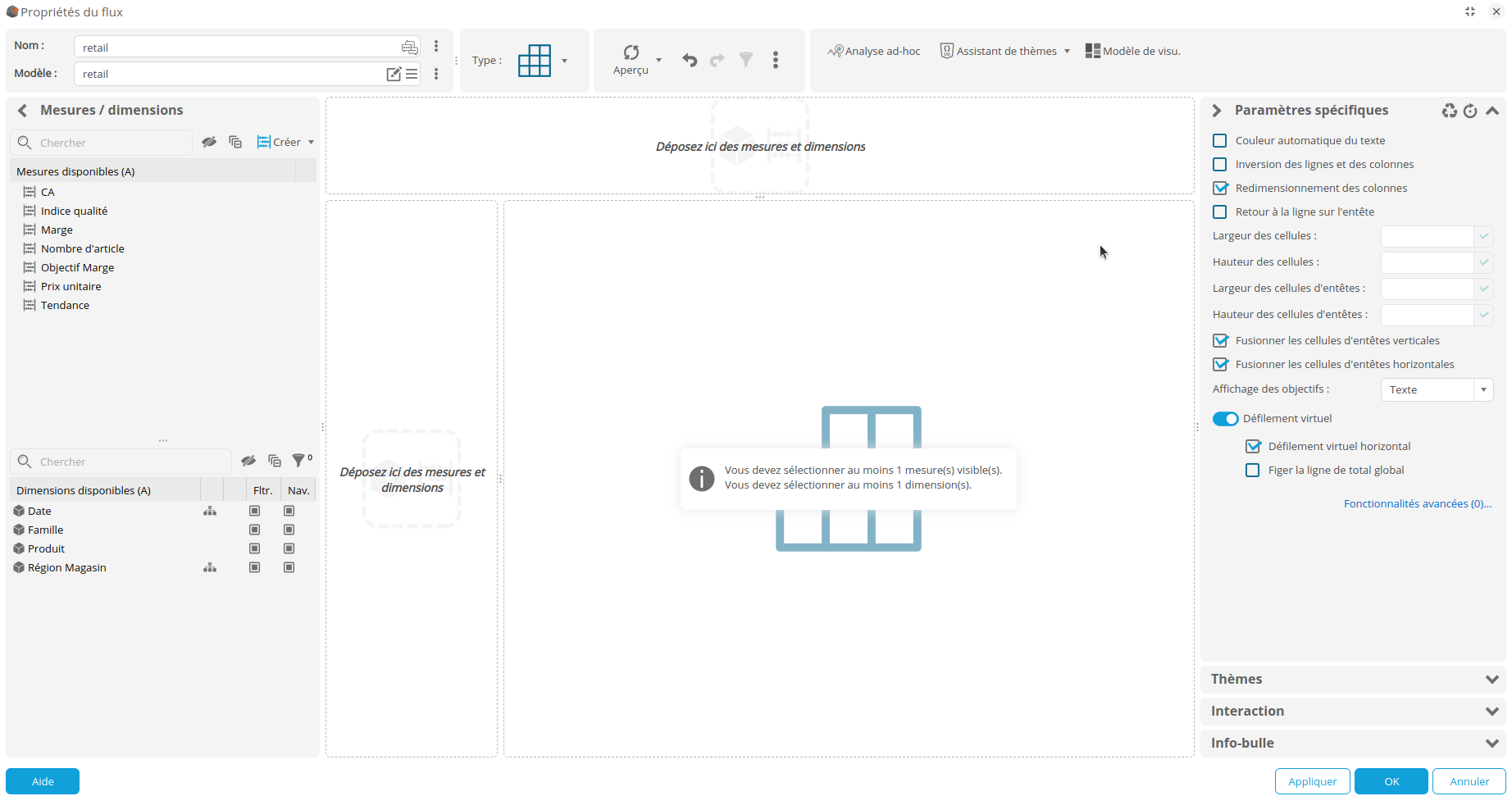Enable Inversion des lignes et des colonnes

point(1220,164)
